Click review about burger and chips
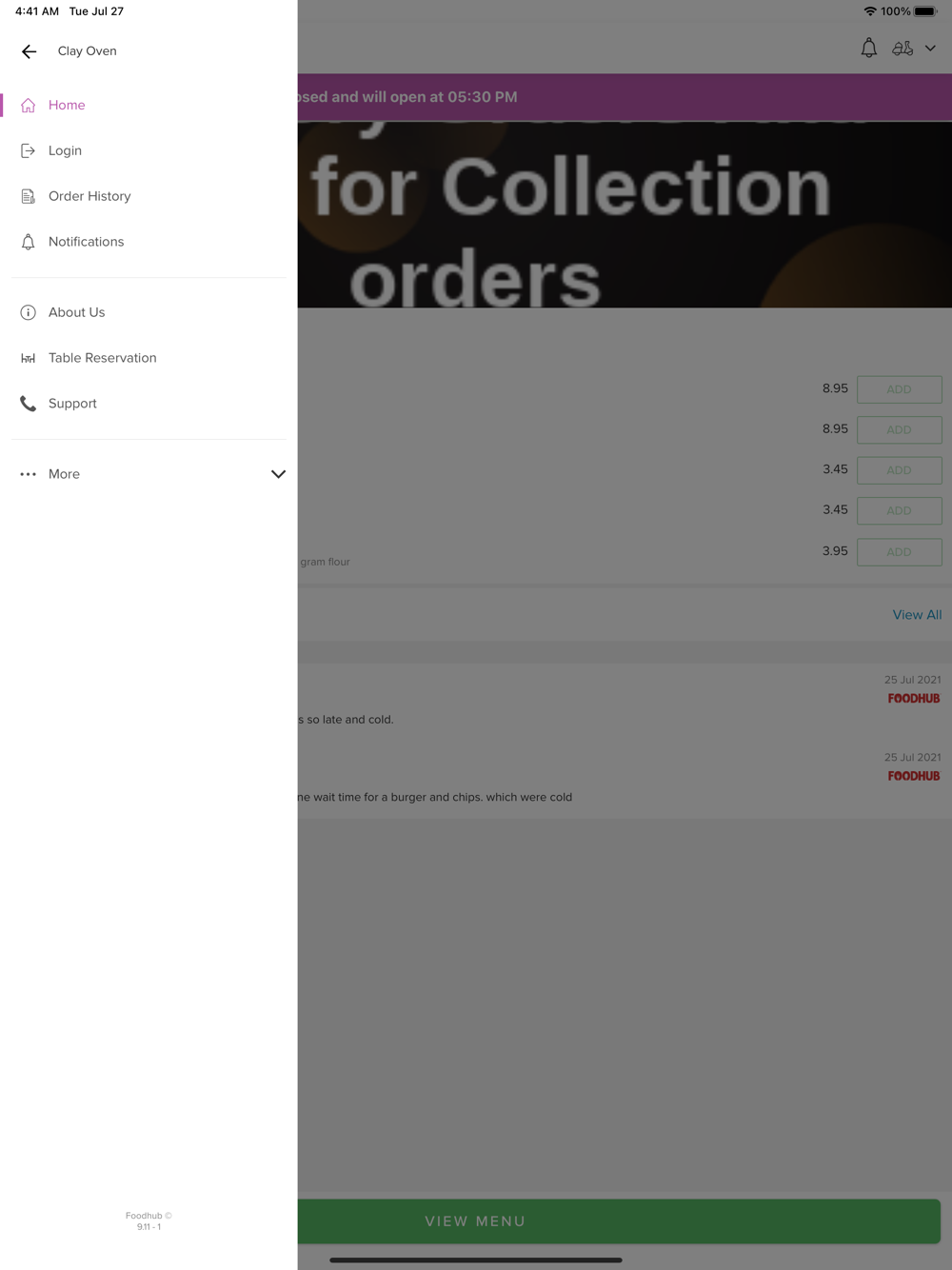952x1270 pixels. tap(435, 798)
